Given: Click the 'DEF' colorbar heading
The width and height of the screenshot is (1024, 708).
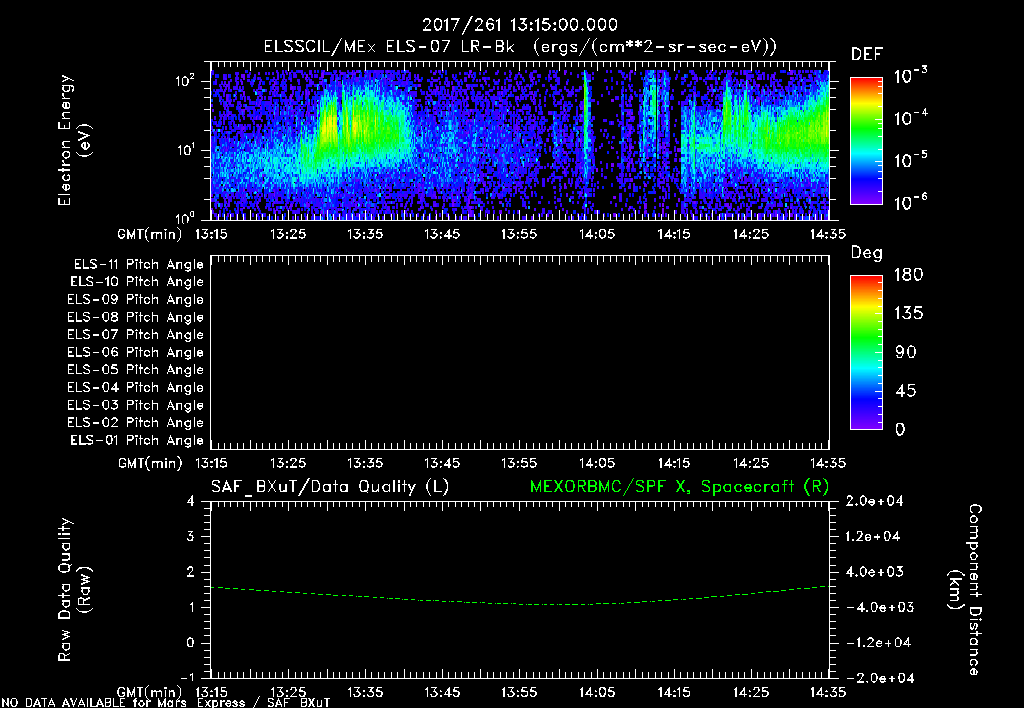Looking at the screenshot, I should tap(867, 55).
